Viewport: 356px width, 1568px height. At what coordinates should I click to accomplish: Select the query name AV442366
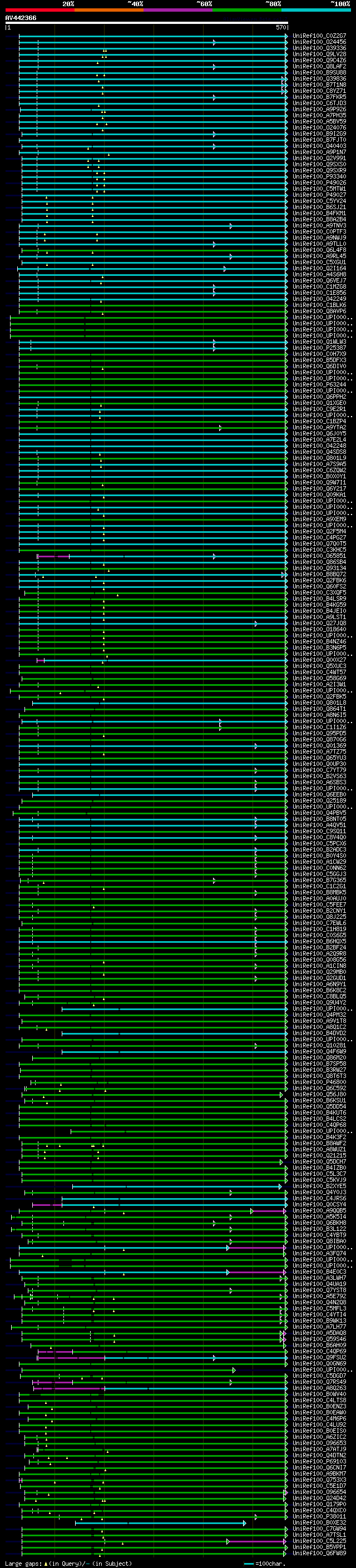[x=21, y=18]
